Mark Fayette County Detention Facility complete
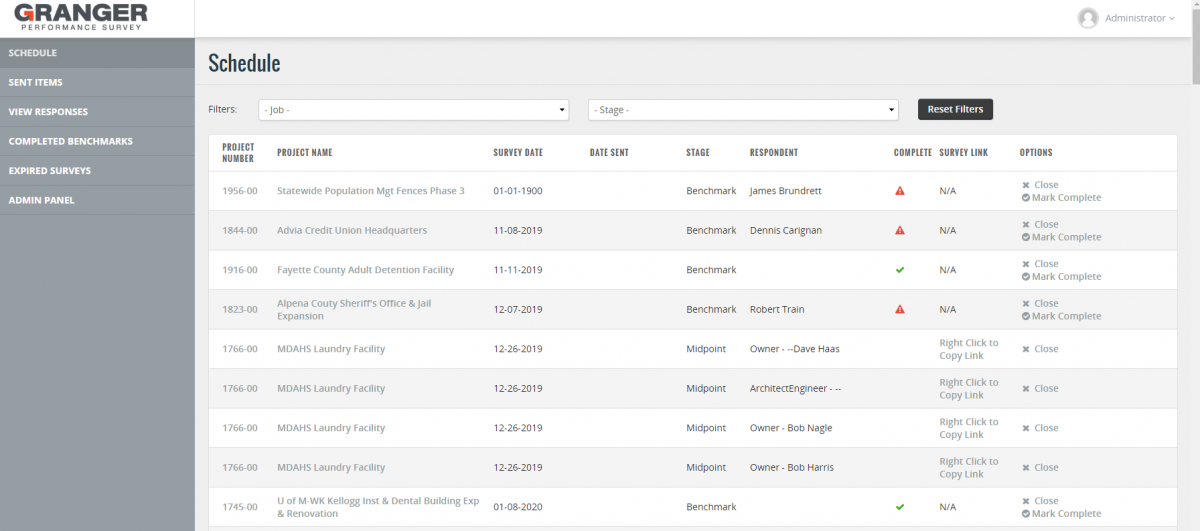Image resolution: width=1200 pixels, height=531 pixels. pos(1061,276)
